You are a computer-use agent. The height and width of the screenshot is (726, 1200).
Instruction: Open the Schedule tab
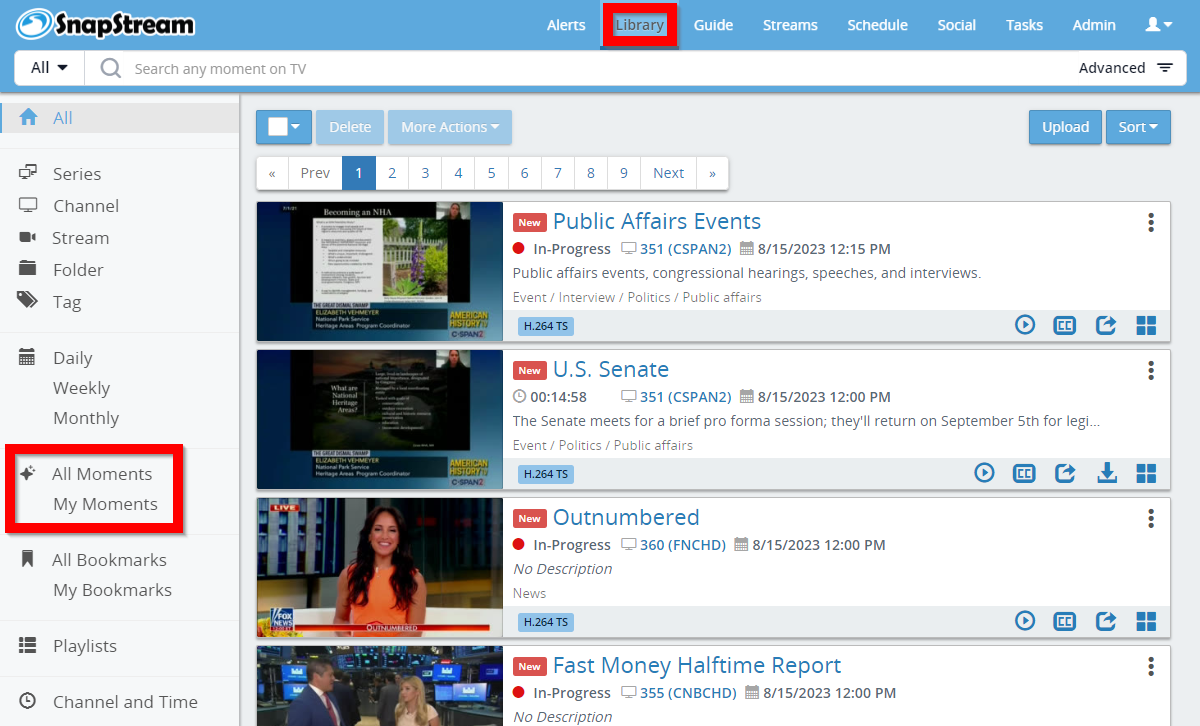(x=877, y=25)
